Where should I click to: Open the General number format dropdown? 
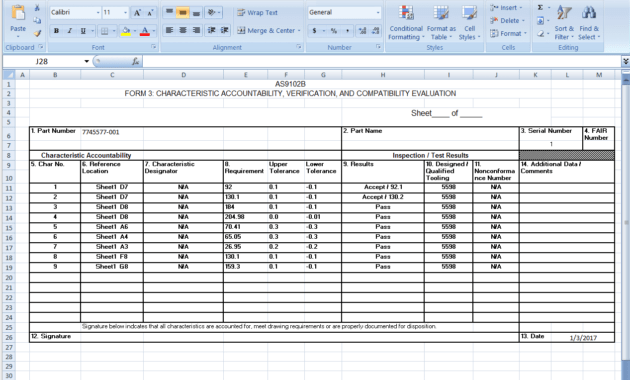pos(378,12)
